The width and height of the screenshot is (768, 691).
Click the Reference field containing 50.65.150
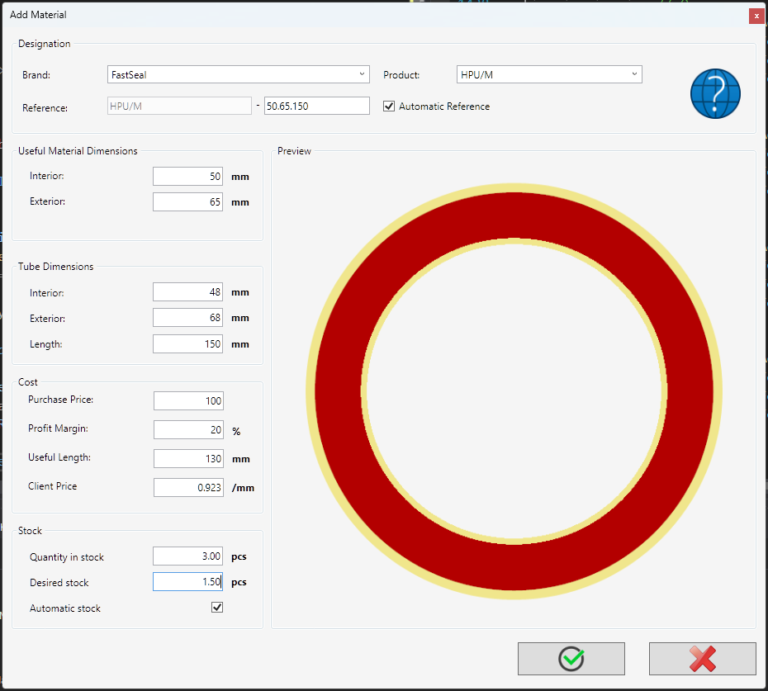point(317,106)
